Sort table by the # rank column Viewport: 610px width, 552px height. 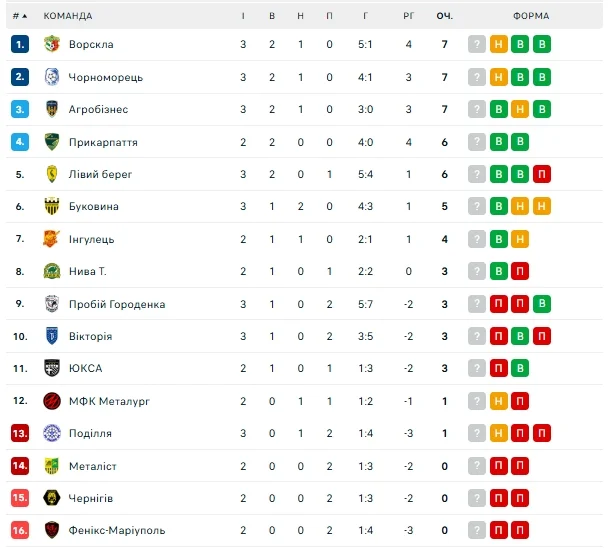20,16
